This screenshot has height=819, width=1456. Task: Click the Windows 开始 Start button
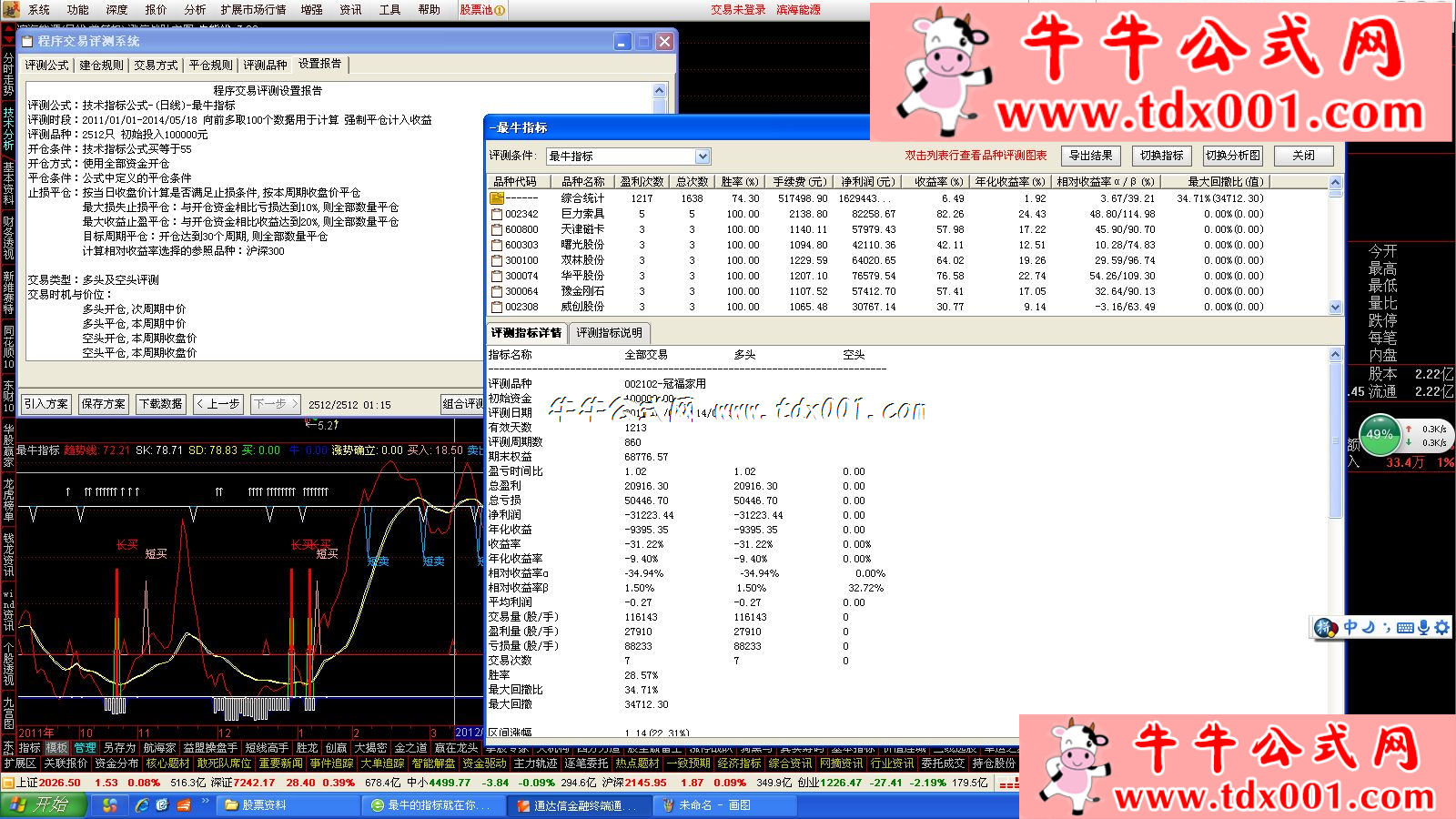44,805
